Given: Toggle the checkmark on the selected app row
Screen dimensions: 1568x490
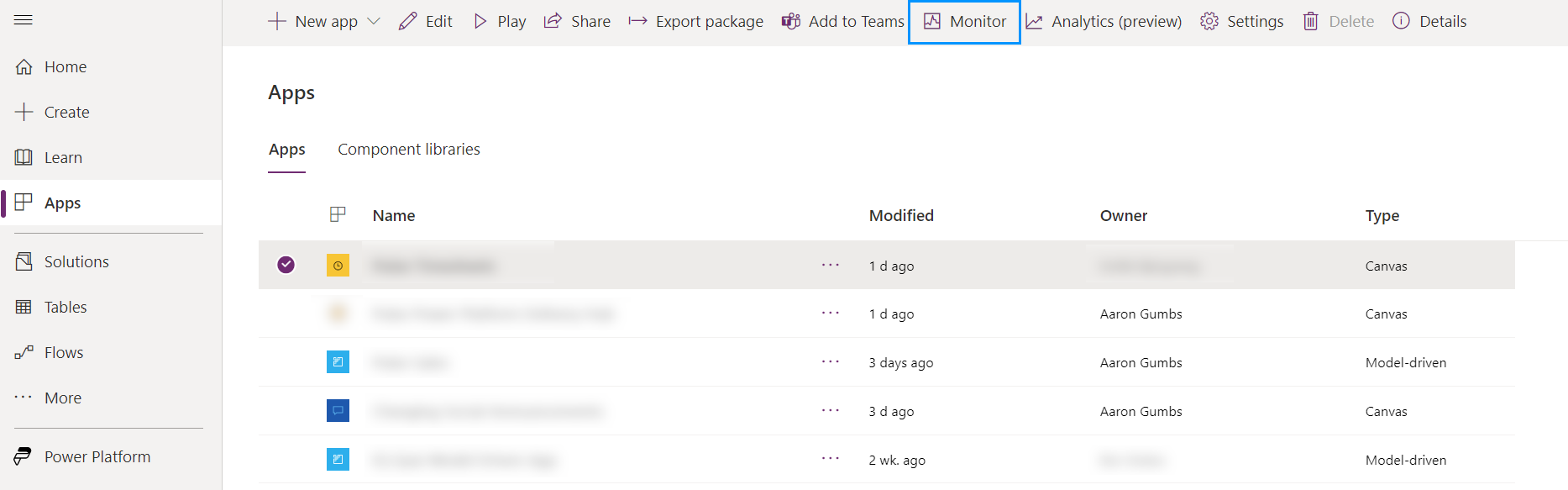Looking at the screenshot, I should (x=286, y=265).
